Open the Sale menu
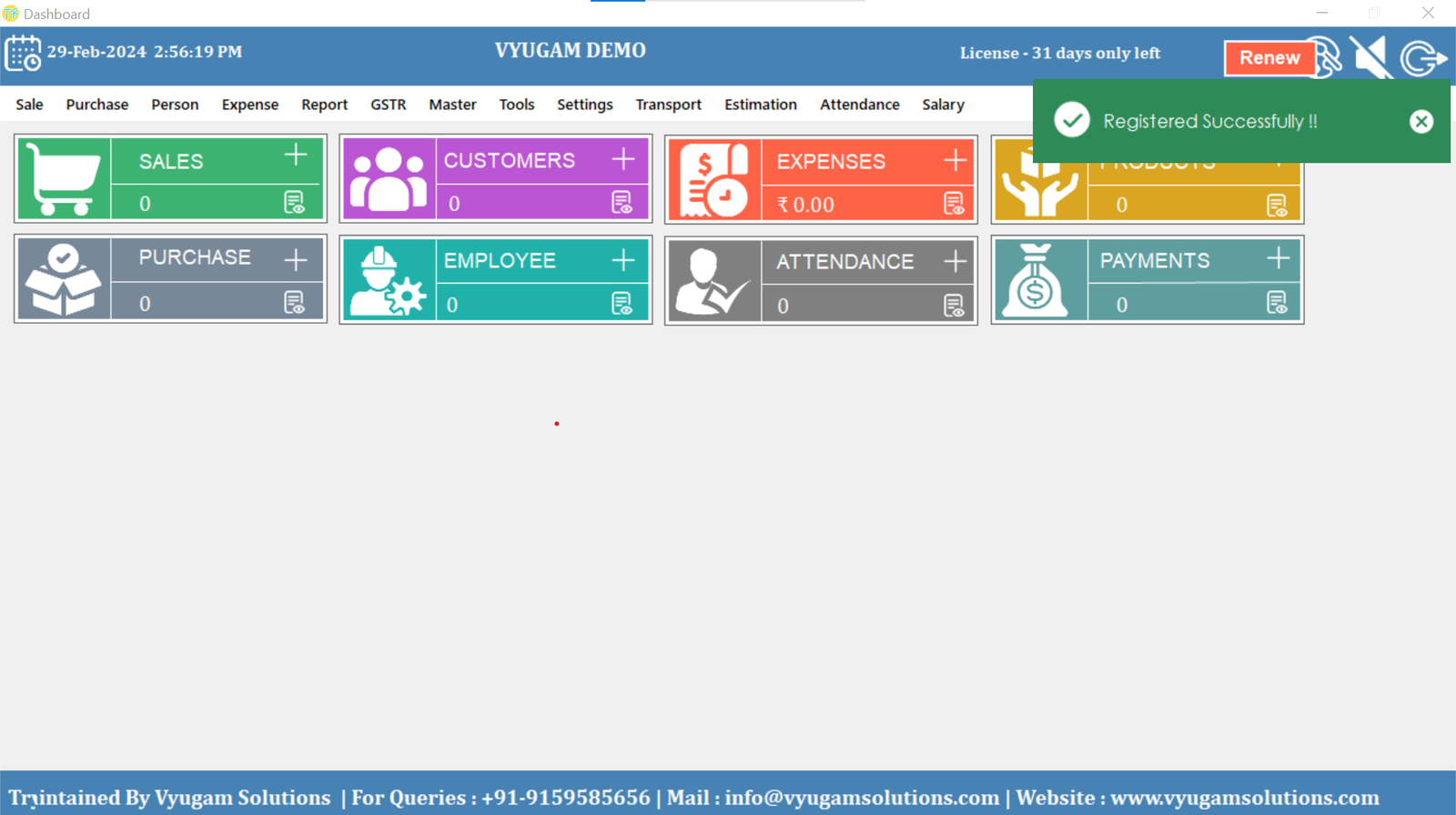Image resolution: width=1456 pixels, height=815 pixels. tap(29, 105)
